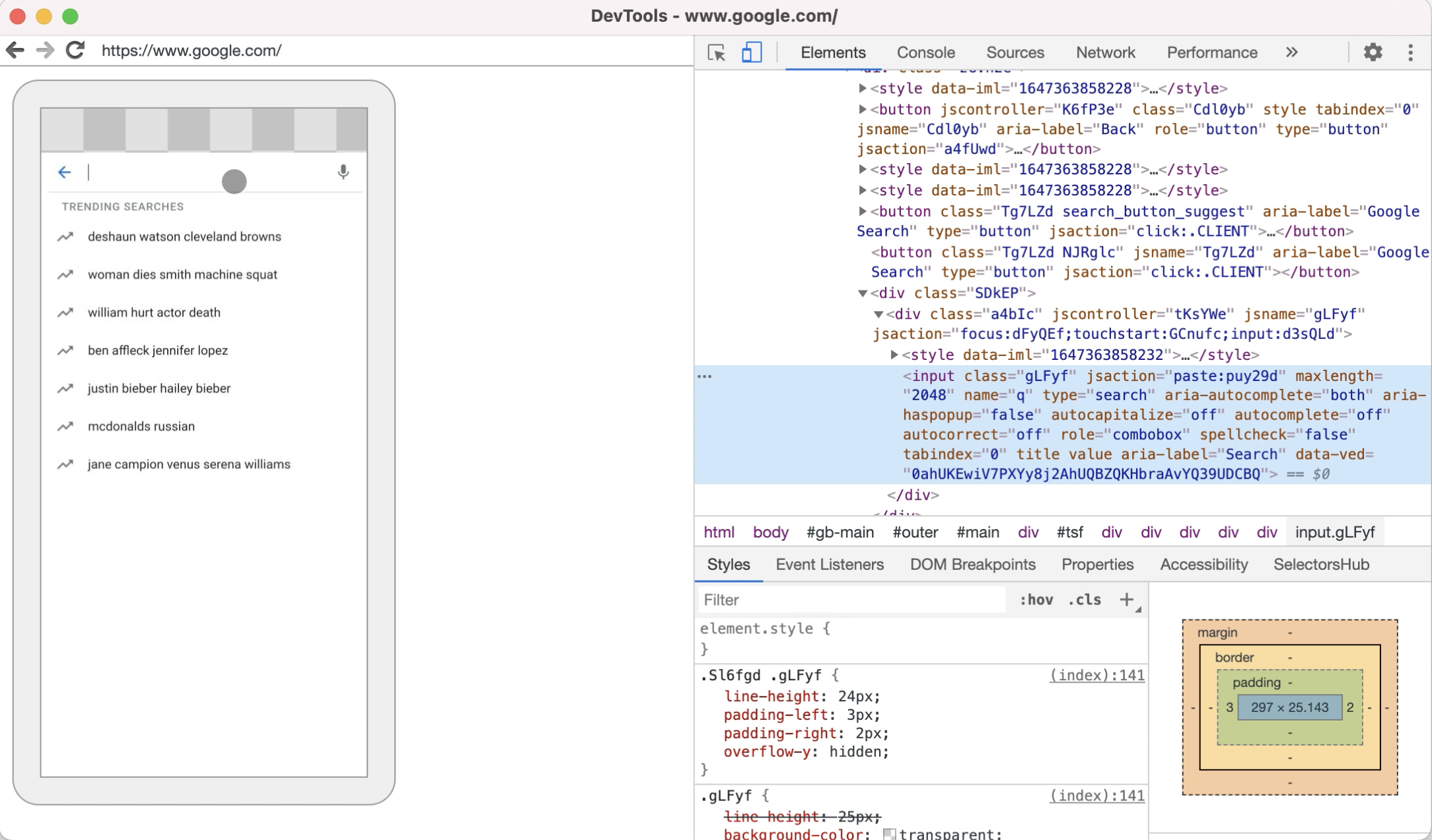Expand the Back button element node
Viewport: 1432px width, 840px height.
(863, 109)
